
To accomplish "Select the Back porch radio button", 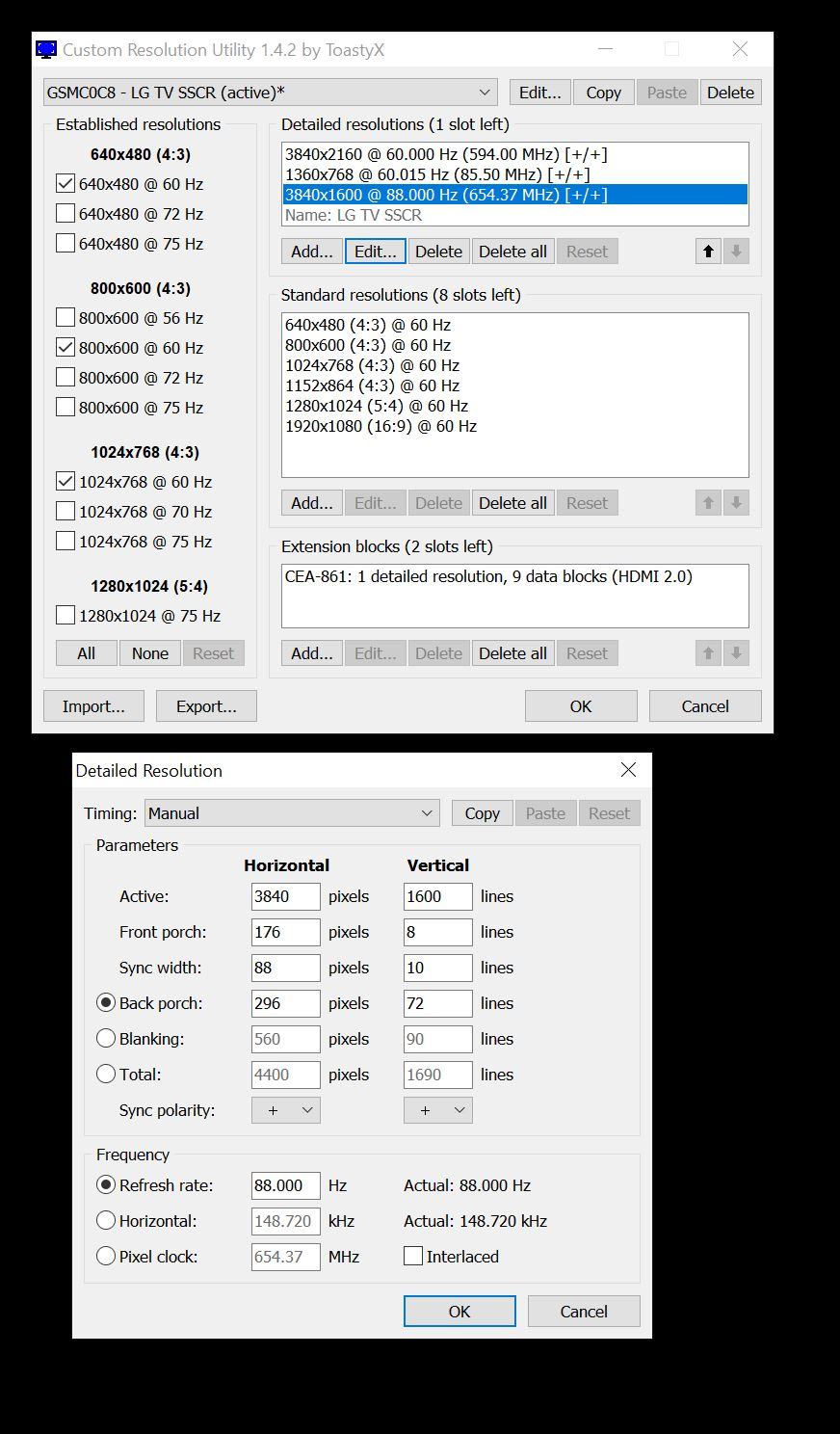I will point(106,1003).
